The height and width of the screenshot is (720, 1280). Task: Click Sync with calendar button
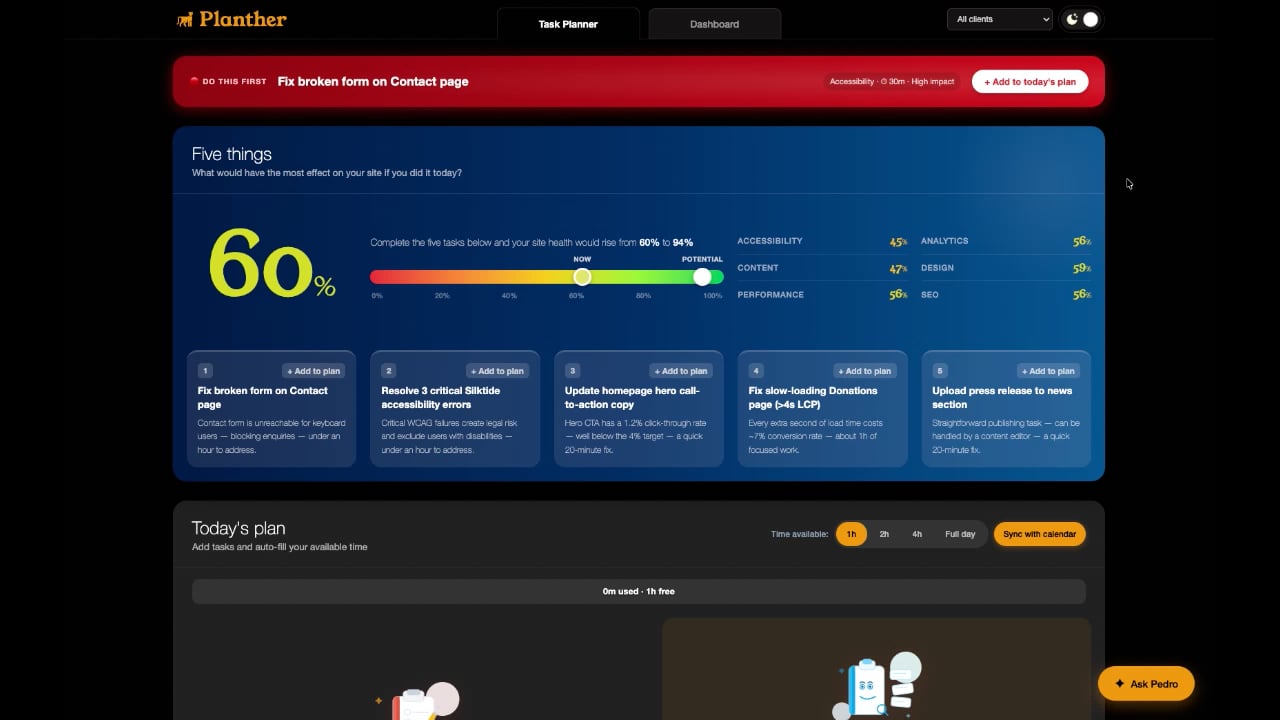coord(1039,534)
